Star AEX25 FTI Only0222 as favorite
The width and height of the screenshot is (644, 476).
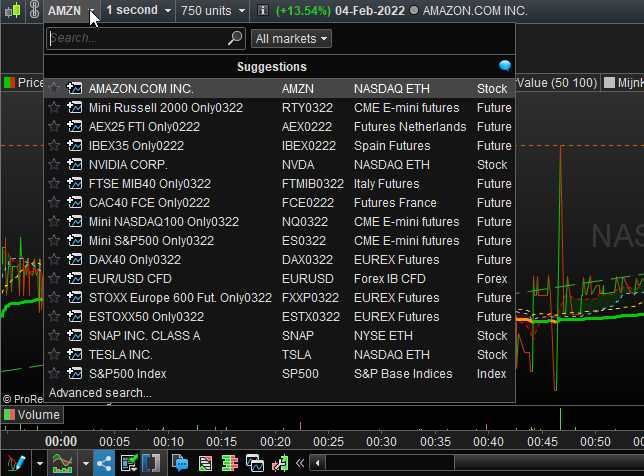[54, 126]
